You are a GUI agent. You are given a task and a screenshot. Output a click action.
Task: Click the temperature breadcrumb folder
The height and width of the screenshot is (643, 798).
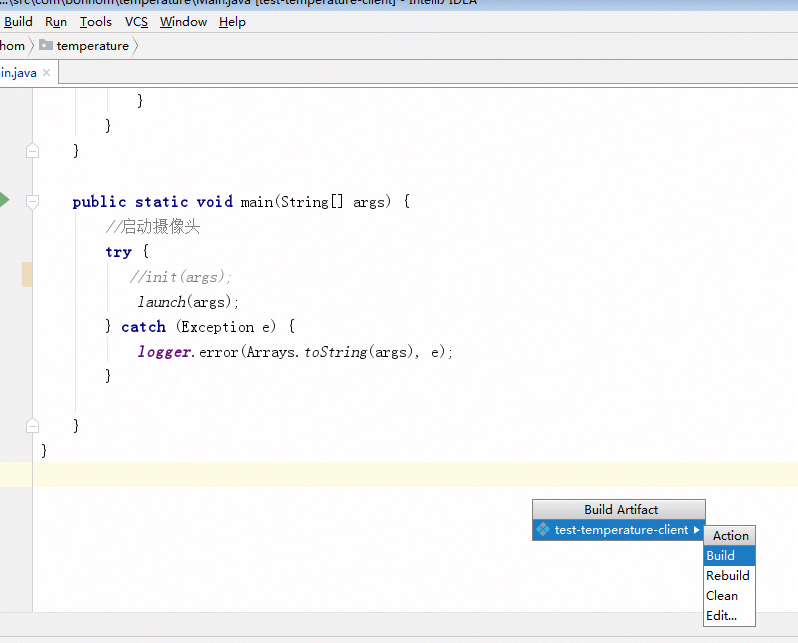tap(46, 45)
